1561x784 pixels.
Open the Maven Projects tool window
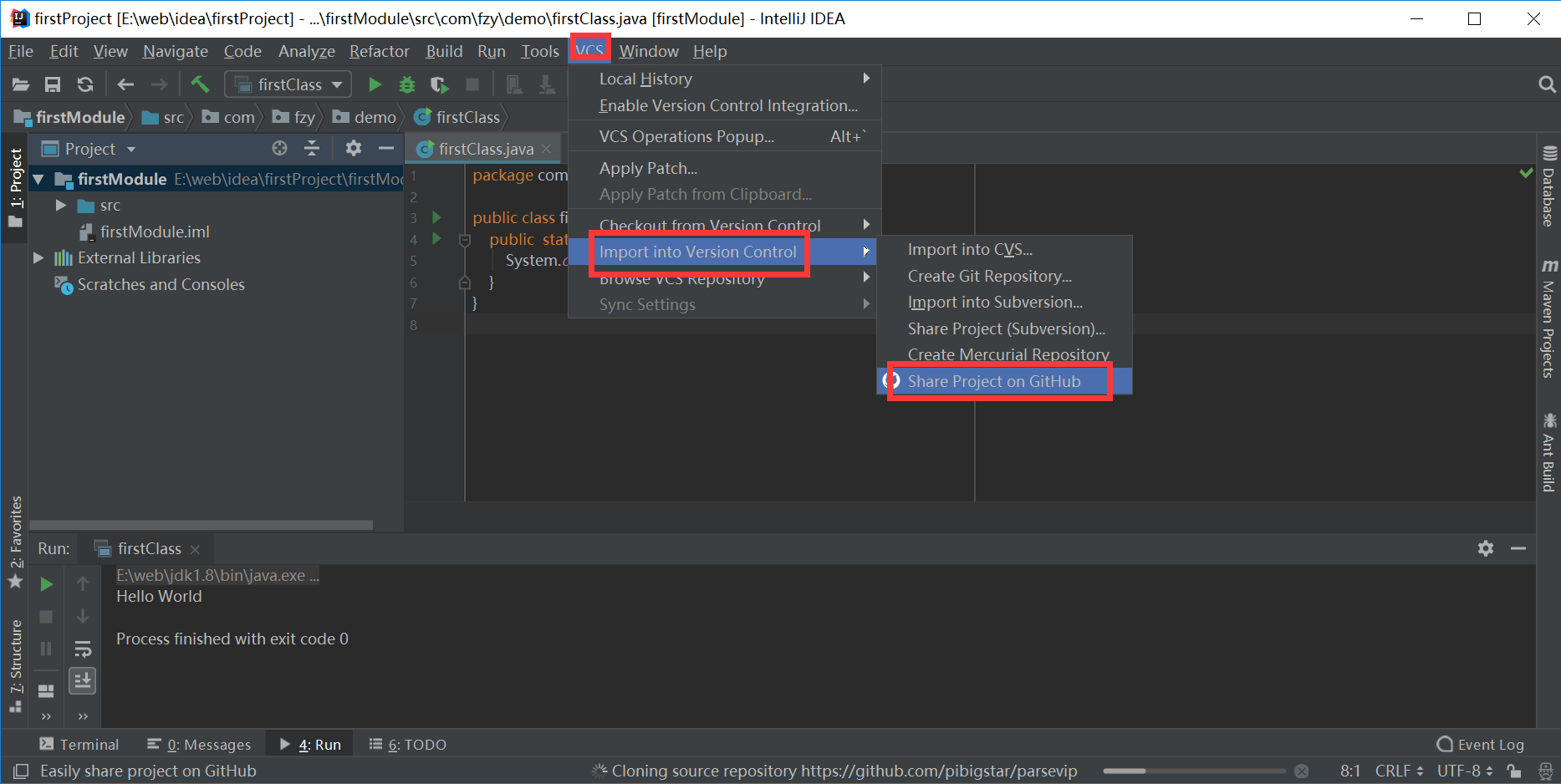point(1548,318)
